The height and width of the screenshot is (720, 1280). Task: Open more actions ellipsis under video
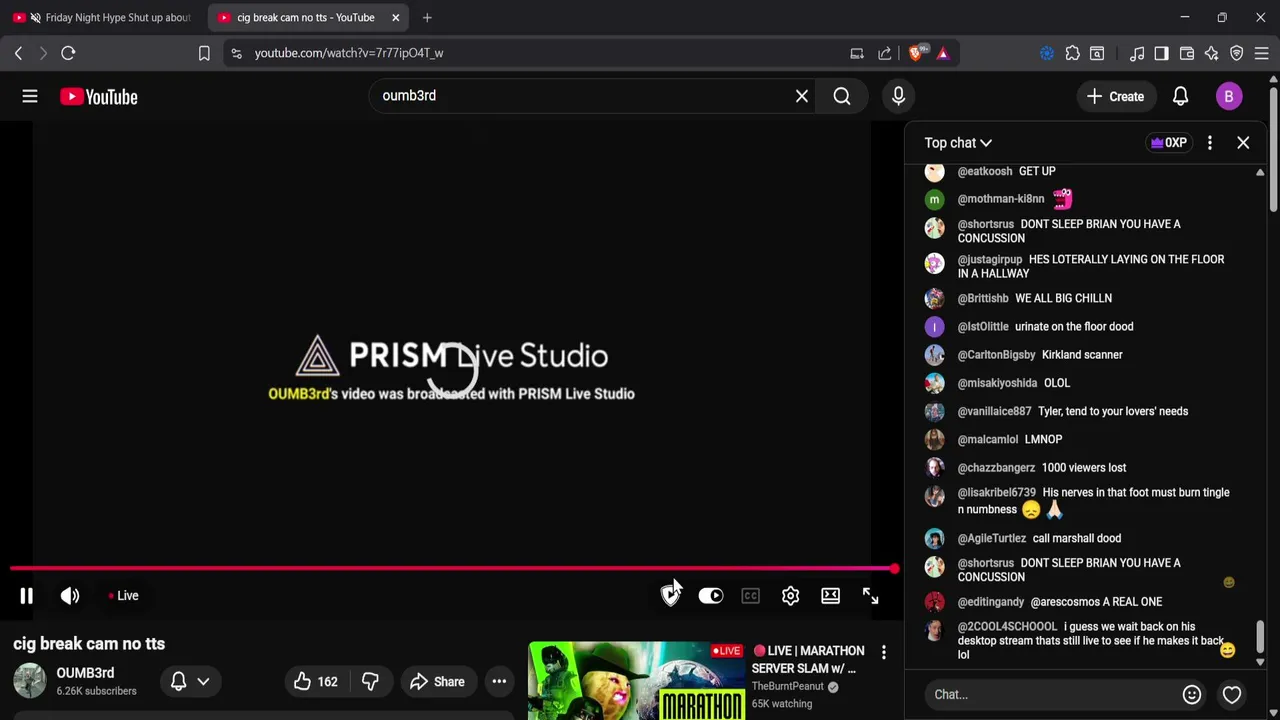(499, 682)
